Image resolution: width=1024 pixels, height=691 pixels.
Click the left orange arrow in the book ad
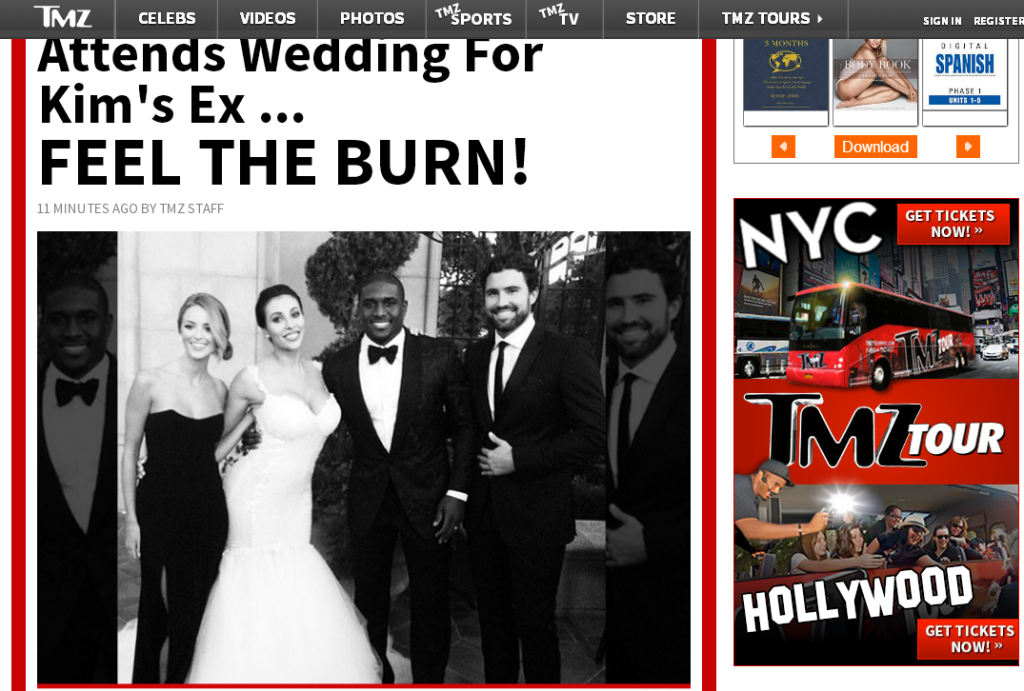(x=783, y=146)
